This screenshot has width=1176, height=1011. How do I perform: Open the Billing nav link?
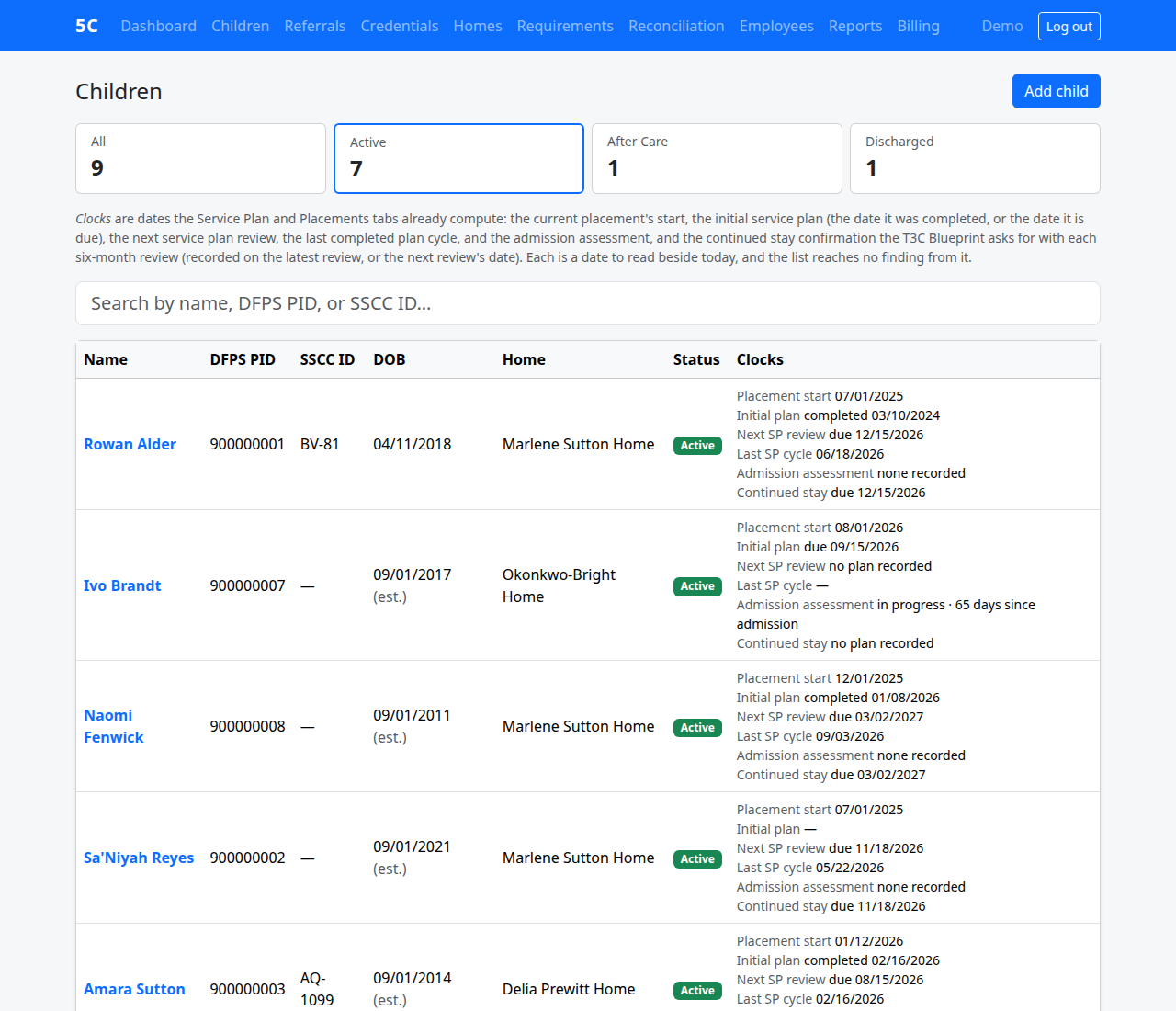(919, 26)
